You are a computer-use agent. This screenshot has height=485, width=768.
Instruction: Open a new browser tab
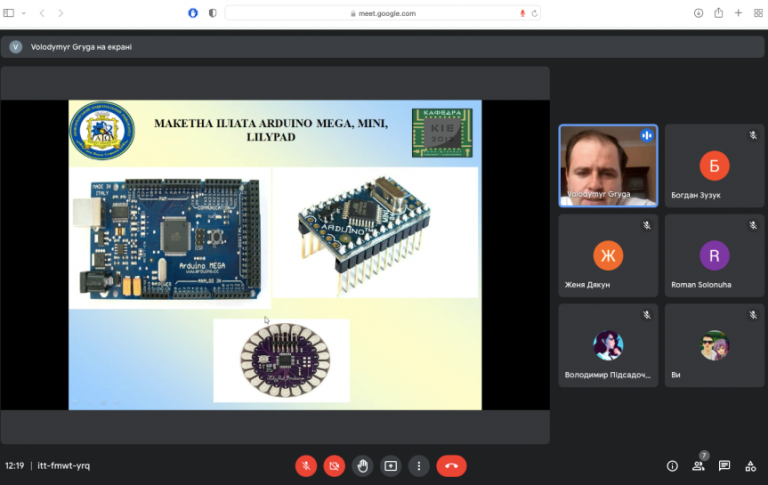pyautogui.click(x=738, y=13)
